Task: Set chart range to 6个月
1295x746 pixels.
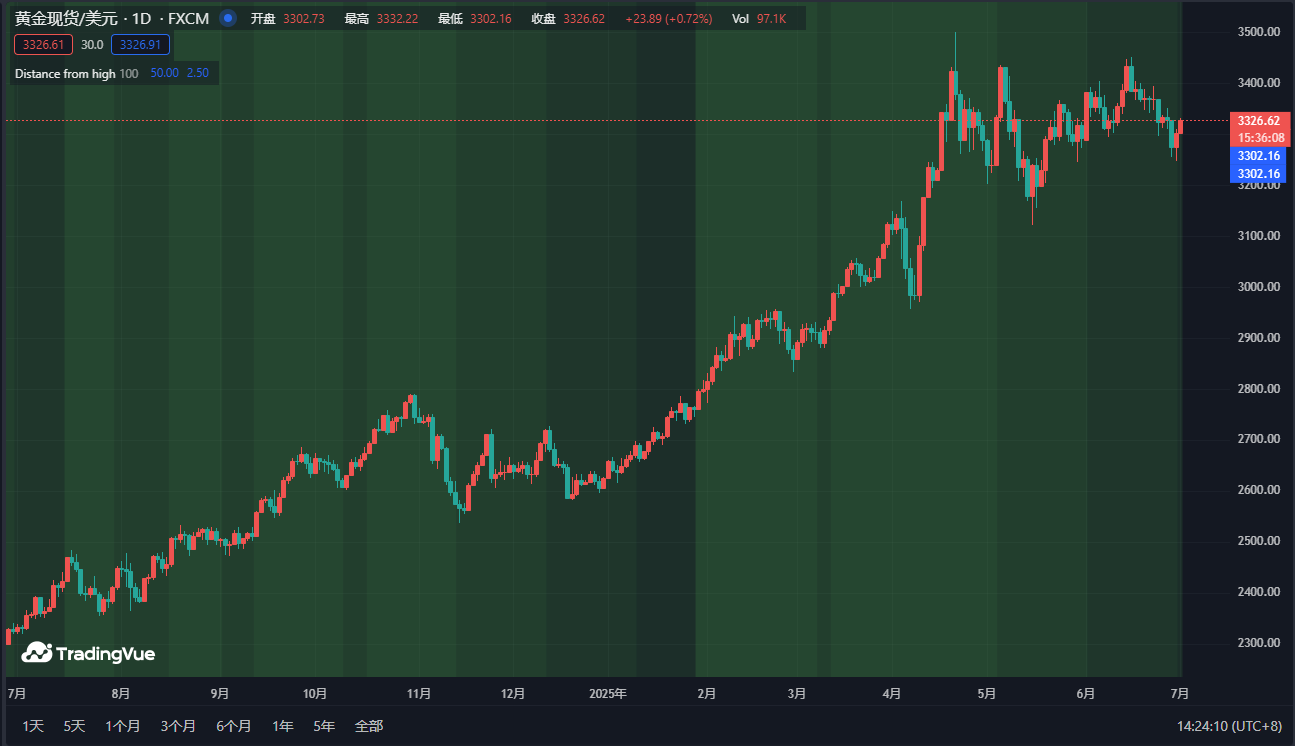Action: click(x=233, y=726)
